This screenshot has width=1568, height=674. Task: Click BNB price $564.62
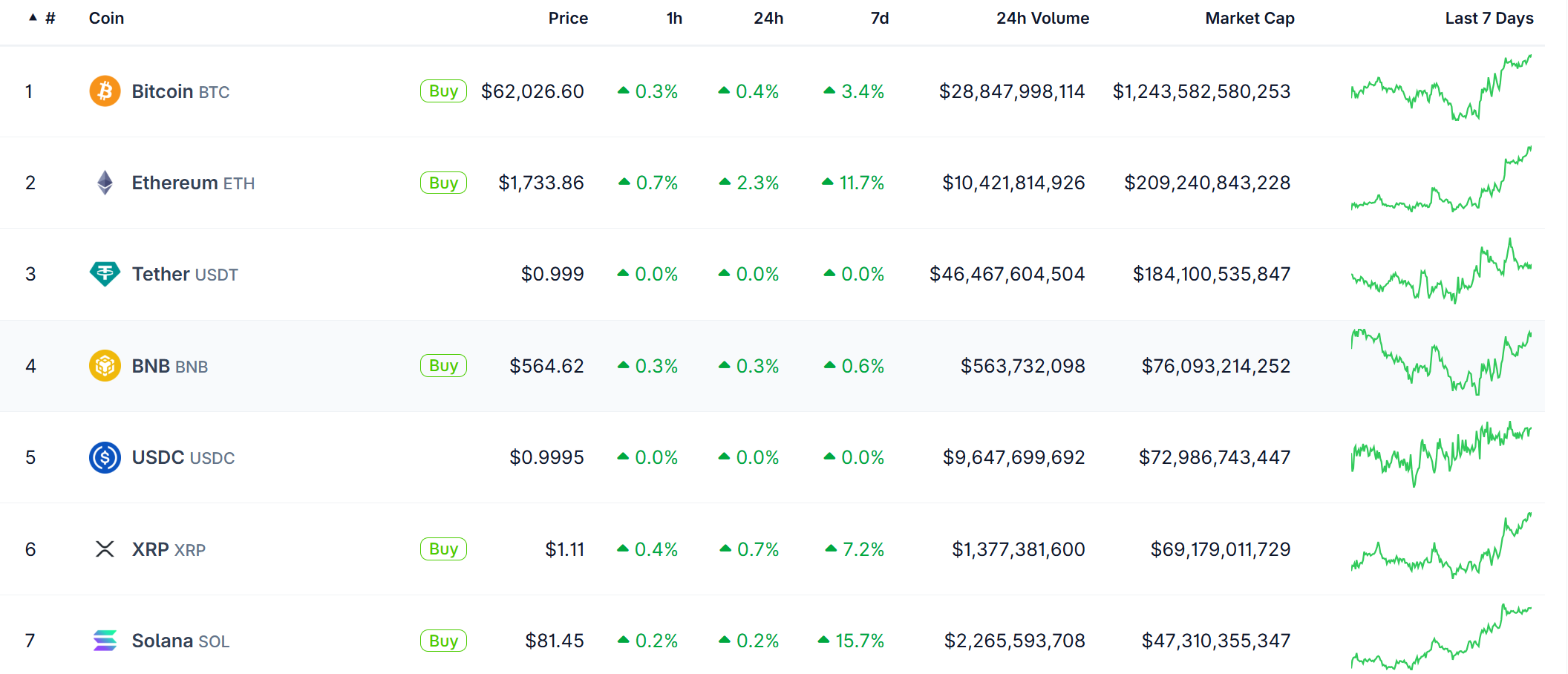click(546, 366)
